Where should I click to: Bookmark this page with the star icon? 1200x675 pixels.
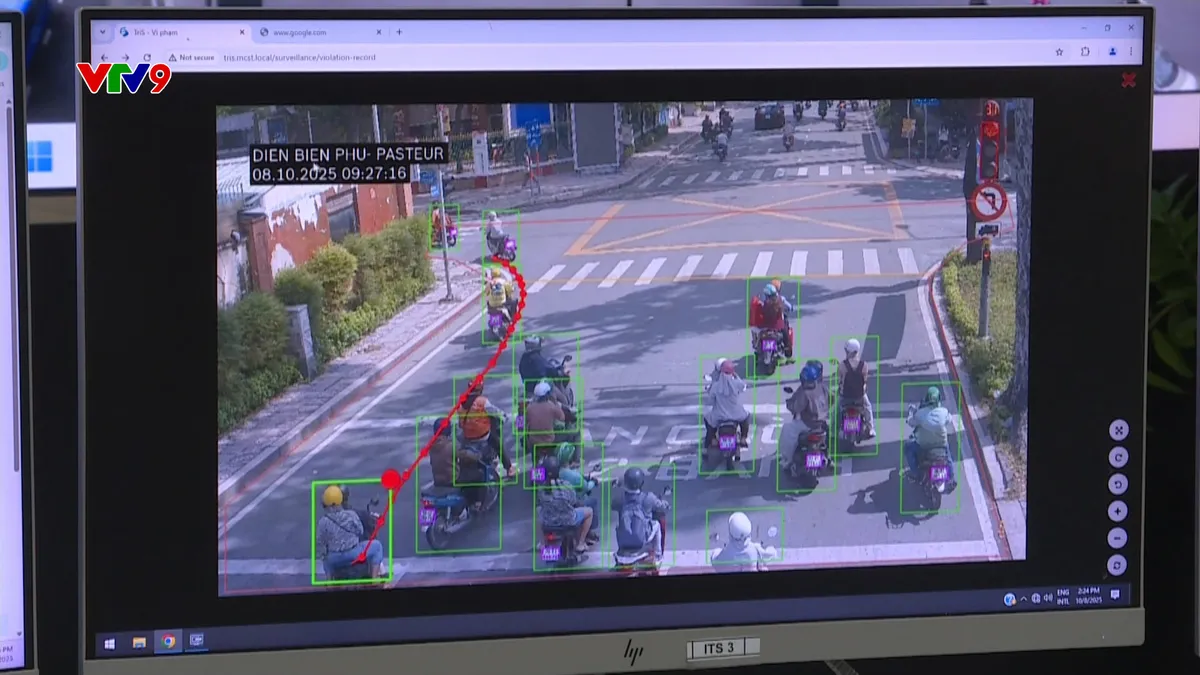1059,52
